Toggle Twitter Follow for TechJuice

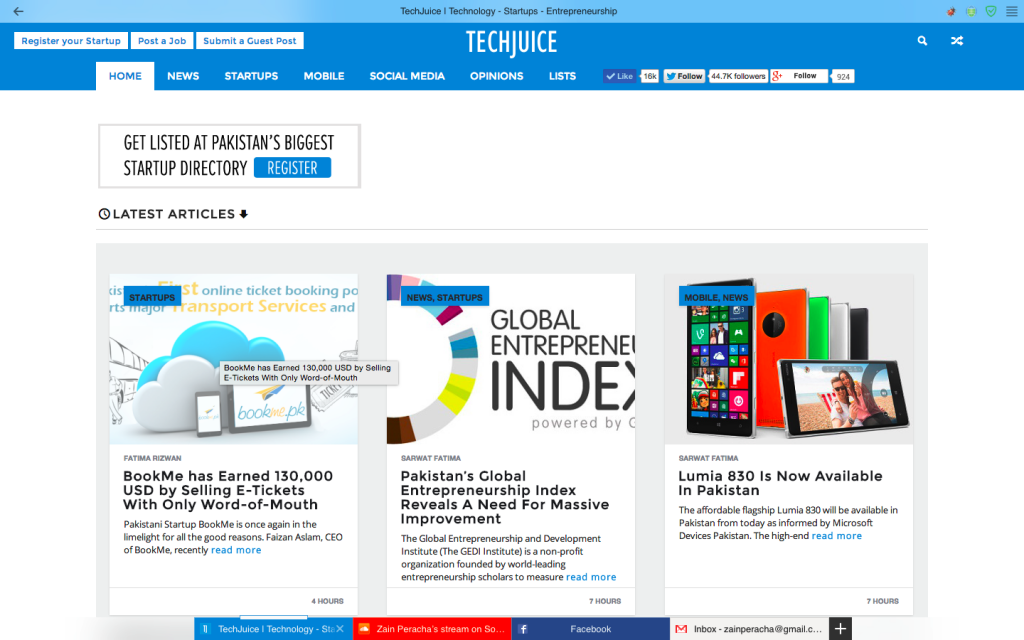point(684,75)
